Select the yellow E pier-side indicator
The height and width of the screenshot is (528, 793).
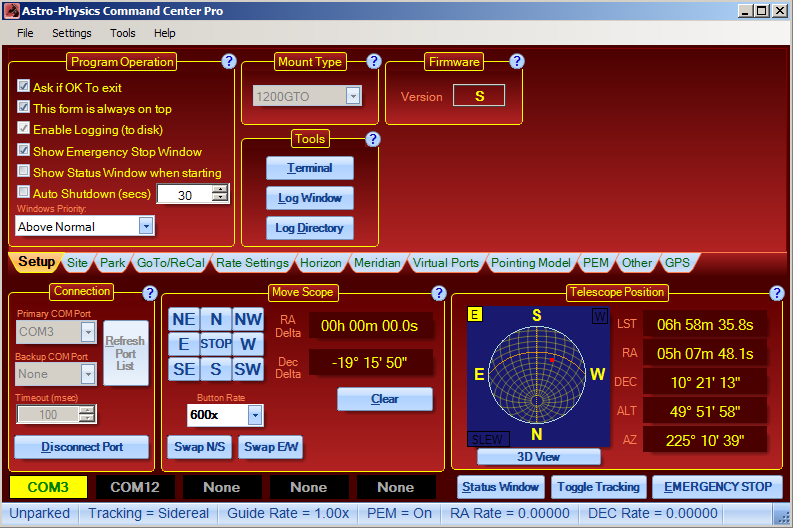pyautogui.click(x=475, y=315)
